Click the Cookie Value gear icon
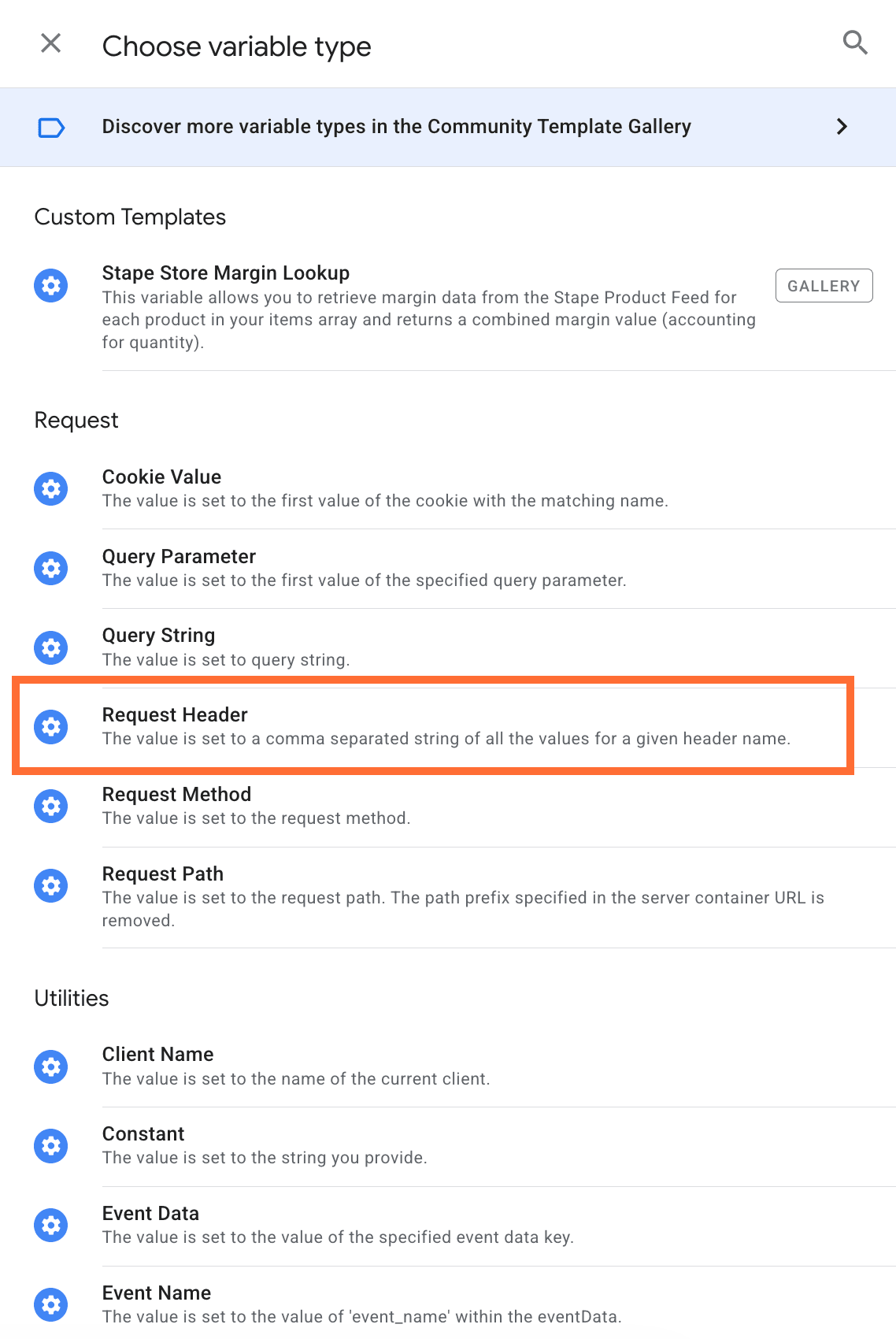The height and width of the screenshot is (1339, 896). 51,488
